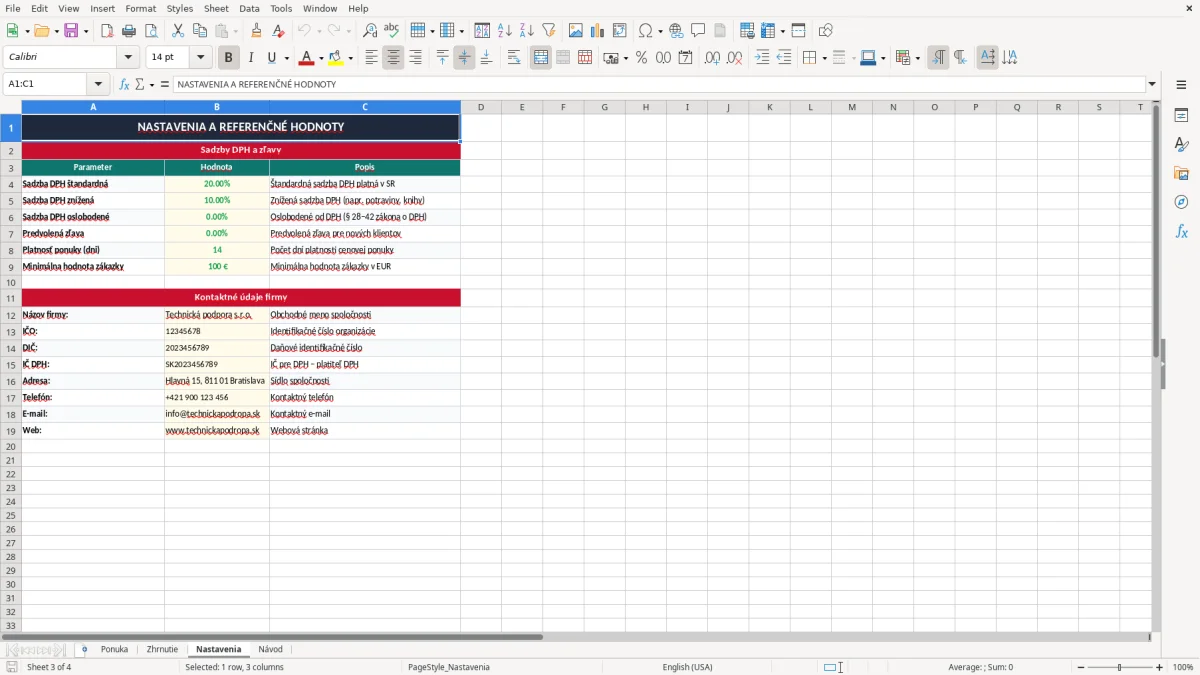Click the Print icon
Image resolution: width=1200 pixels, height=675 pixels.
[x=129, y=31]
